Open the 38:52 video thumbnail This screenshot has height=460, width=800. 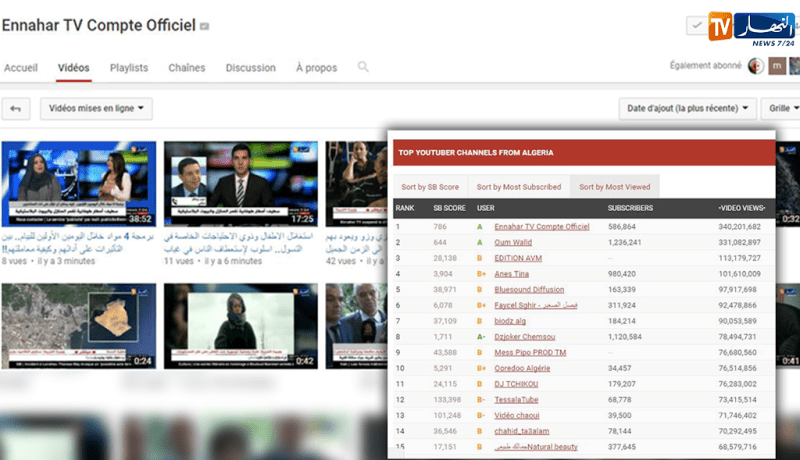pos(79,184)
